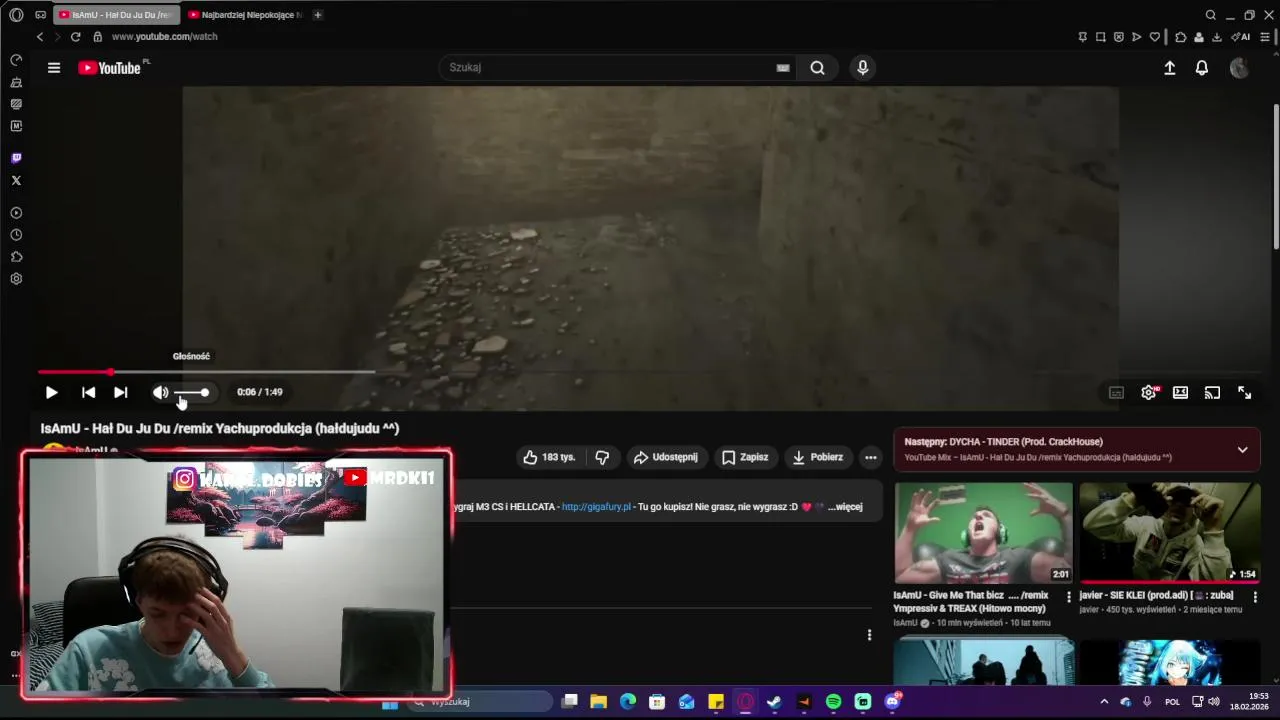Open the Easy Setup sliders menu
This screenshot has width=1280, height=720.
[1265, 37]
